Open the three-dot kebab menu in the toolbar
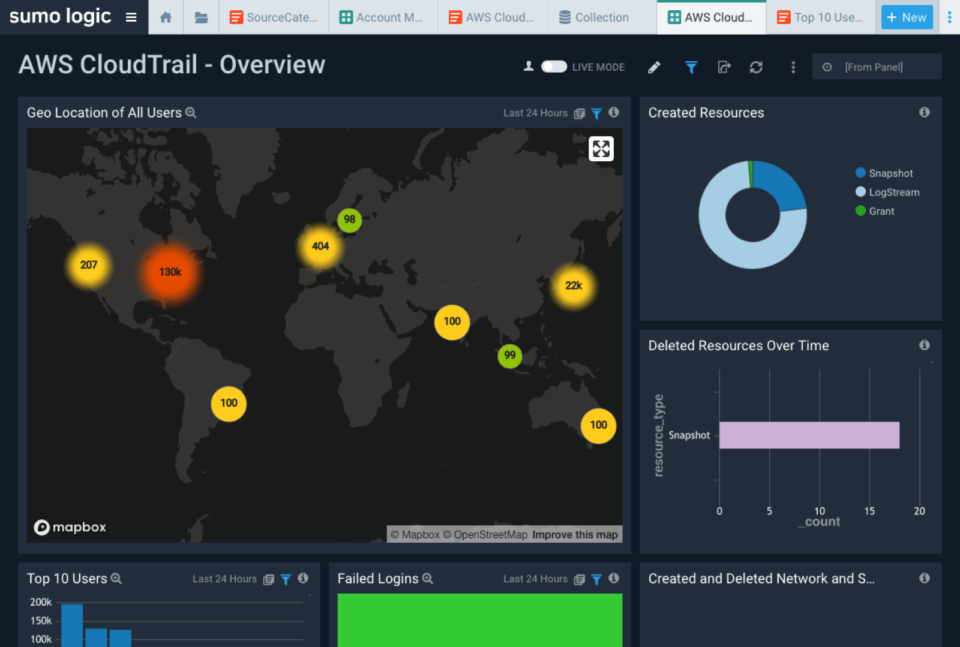The height and width of the screenshot is (647, 960). coord(792,67)
